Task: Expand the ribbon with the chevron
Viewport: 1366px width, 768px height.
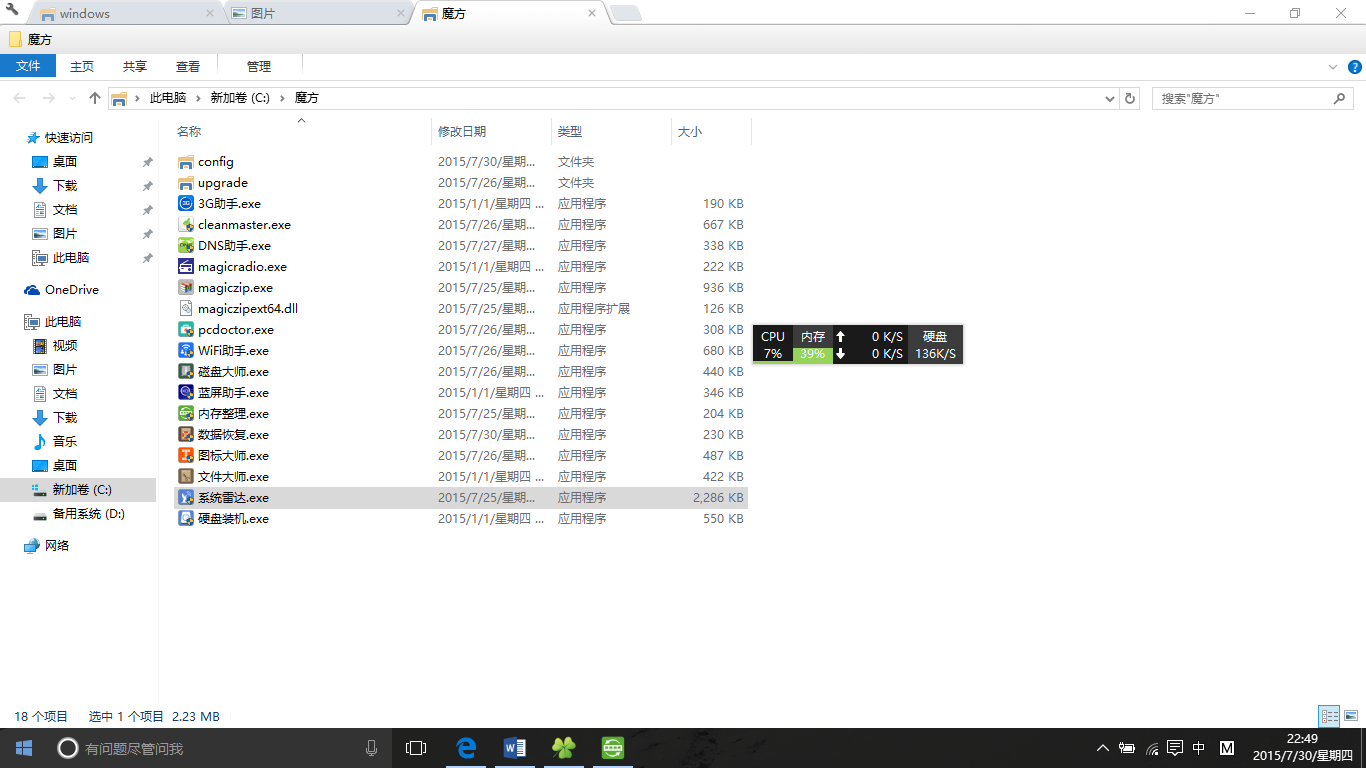Action: [x=1333, y=67]
